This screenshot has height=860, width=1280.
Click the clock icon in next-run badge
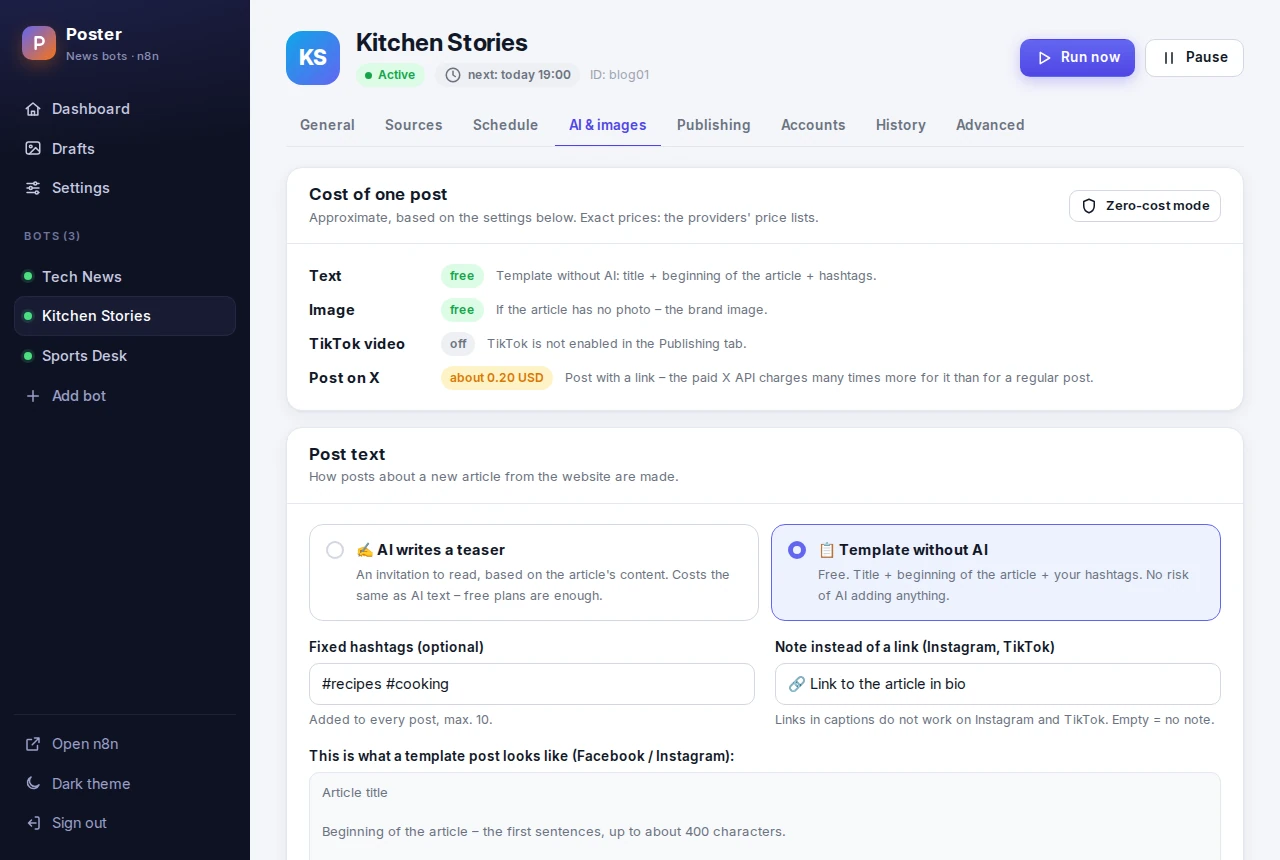[x=453, y=75]
